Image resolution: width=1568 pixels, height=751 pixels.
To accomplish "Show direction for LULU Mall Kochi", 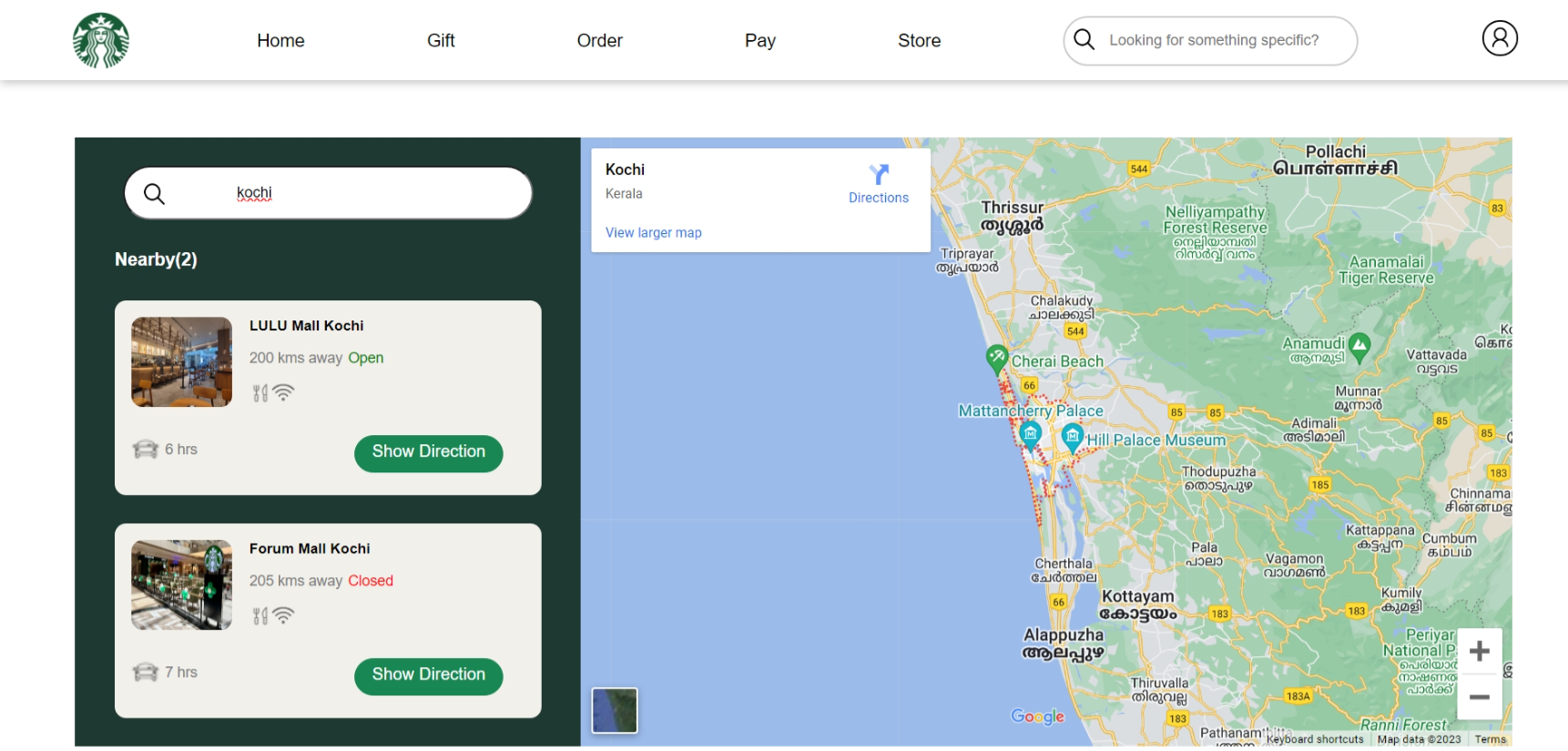I will [x=428, y=452].
